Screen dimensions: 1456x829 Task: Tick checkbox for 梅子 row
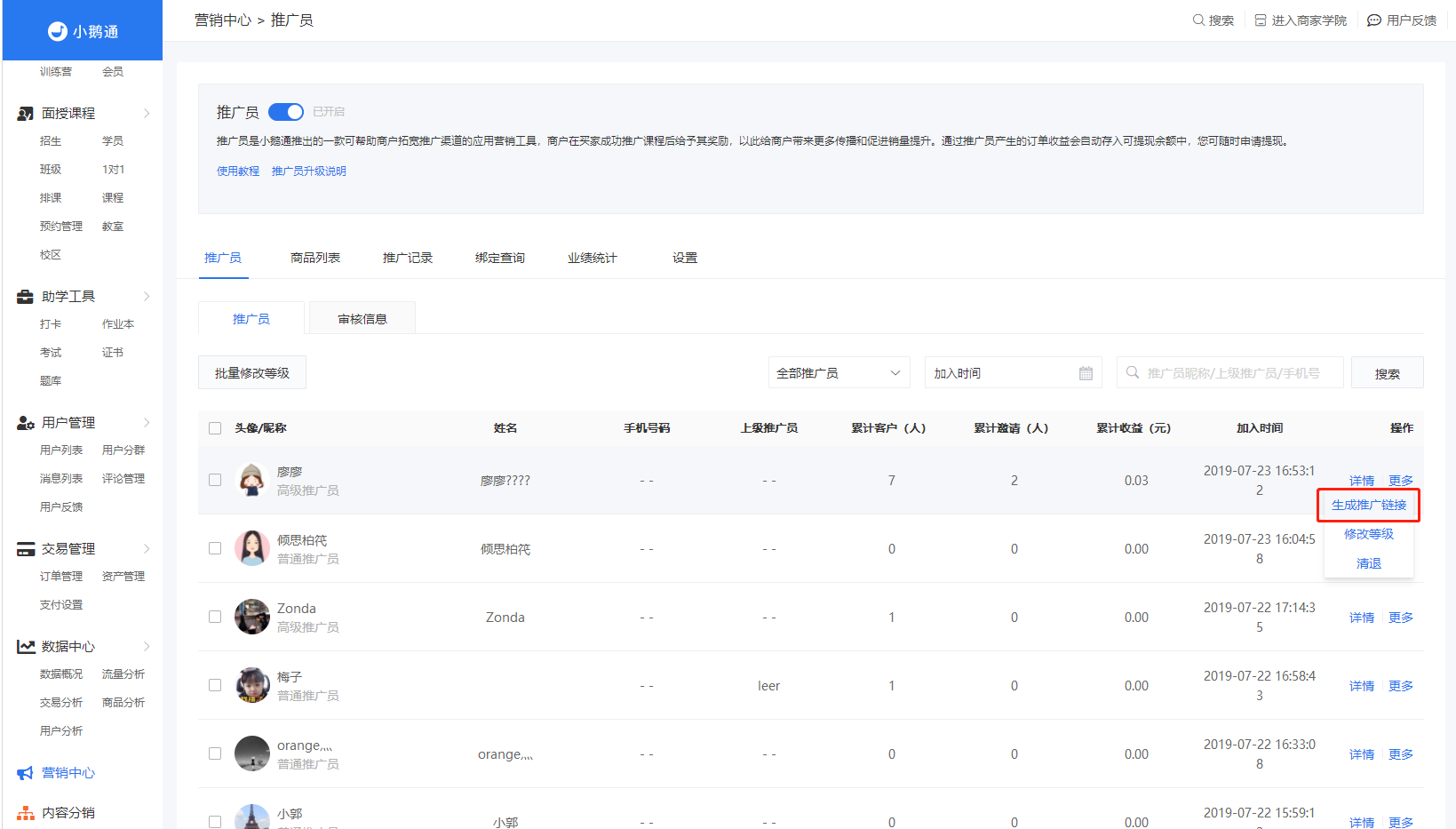[x=215, y=685]
